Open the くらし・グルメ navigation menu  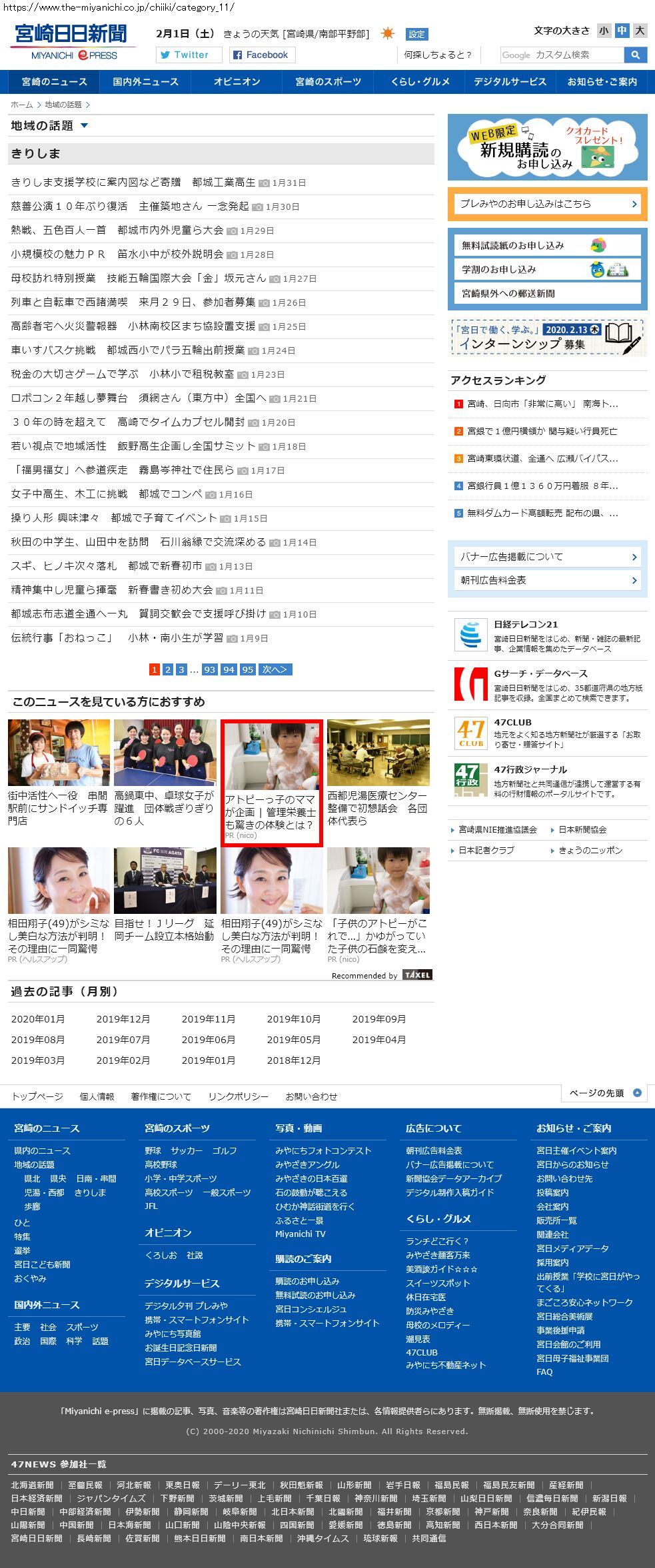point(420,82)
